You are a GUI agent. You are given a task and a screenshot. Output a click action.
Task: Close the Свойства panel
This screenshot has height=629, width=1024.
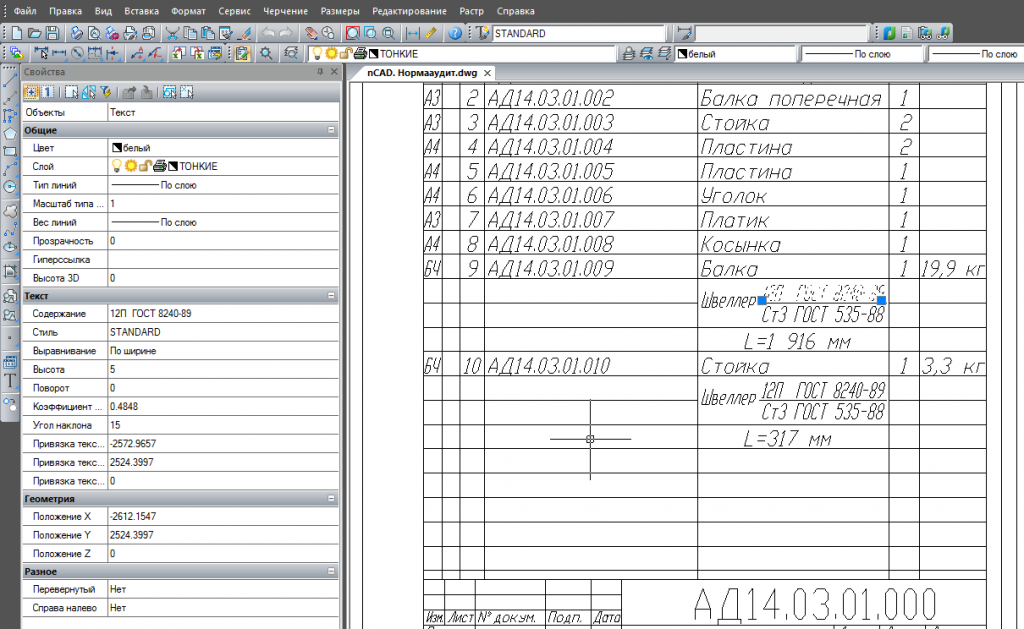[x=334, y=72]
